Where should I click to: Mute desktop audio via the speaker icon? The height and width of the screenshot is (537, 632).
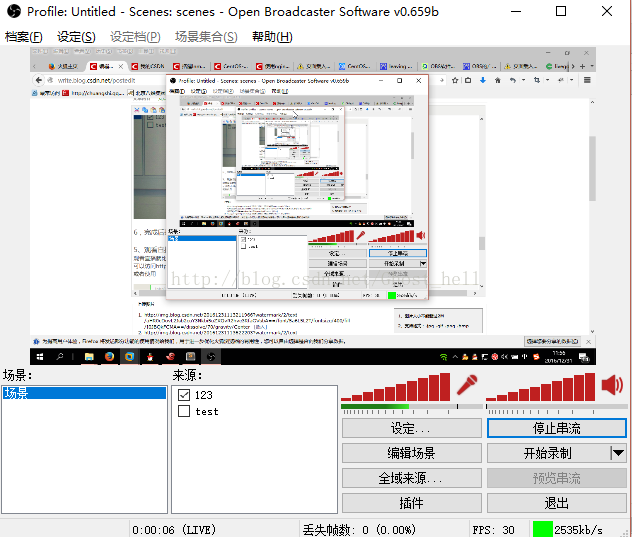tap(612, 385)
